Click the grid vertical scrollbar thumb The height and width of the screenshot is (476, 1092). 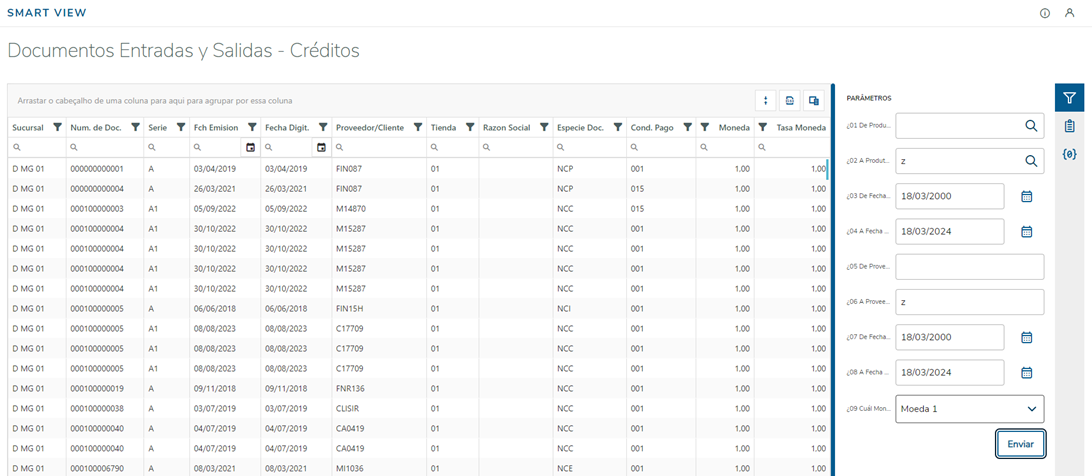(x=827, y=169)
